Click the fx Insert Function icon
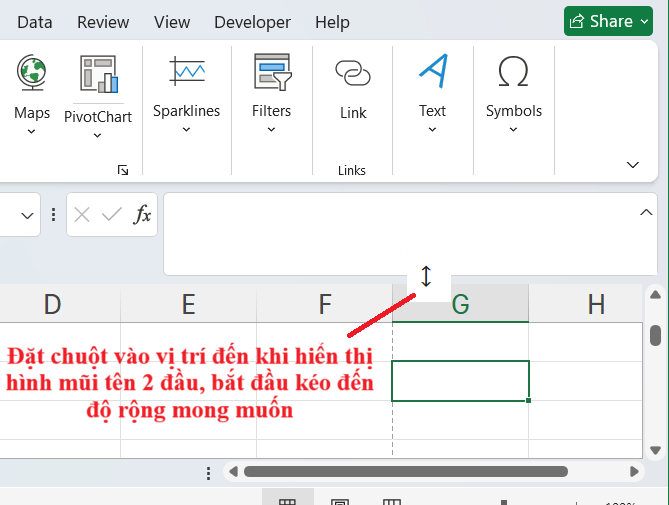 pyautogui.click(x=143, y=214)
